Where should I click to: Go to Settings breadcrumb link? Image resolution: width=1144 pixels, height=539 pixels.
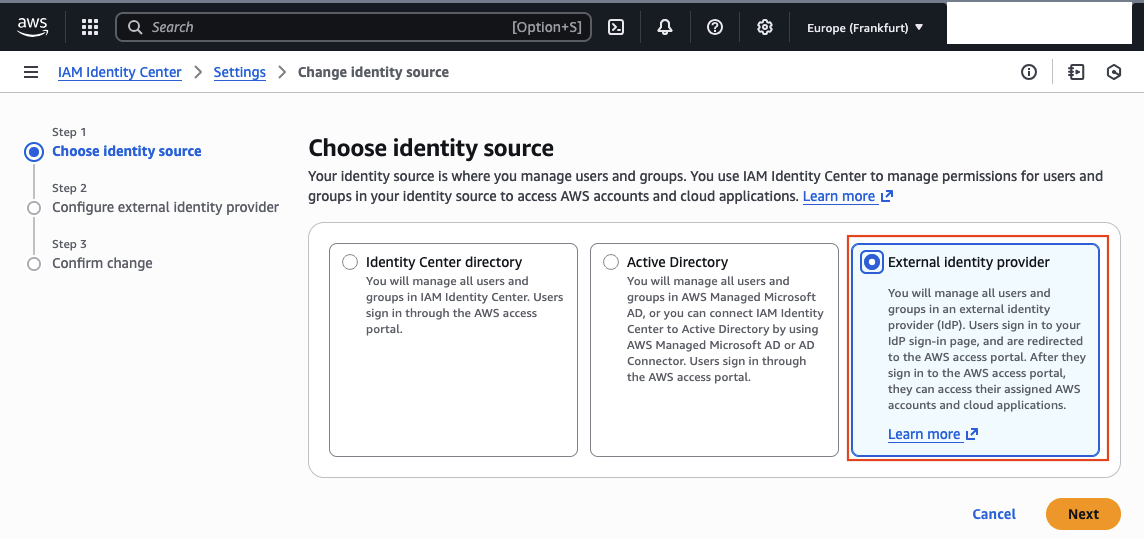click(239, 72)
